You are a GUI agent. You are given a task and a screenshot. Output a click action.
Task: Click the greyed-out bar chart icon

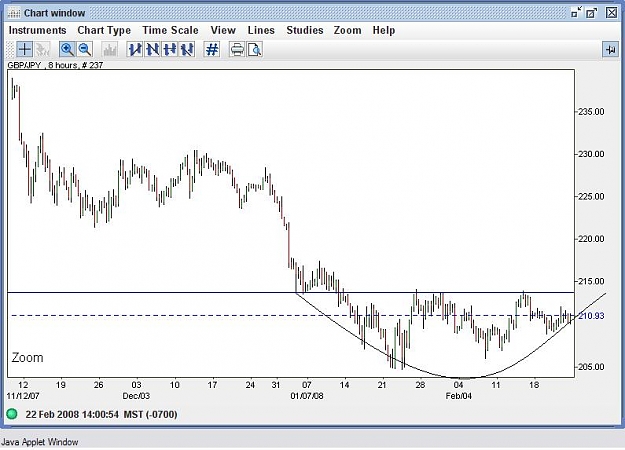click(x=110, y=49)
